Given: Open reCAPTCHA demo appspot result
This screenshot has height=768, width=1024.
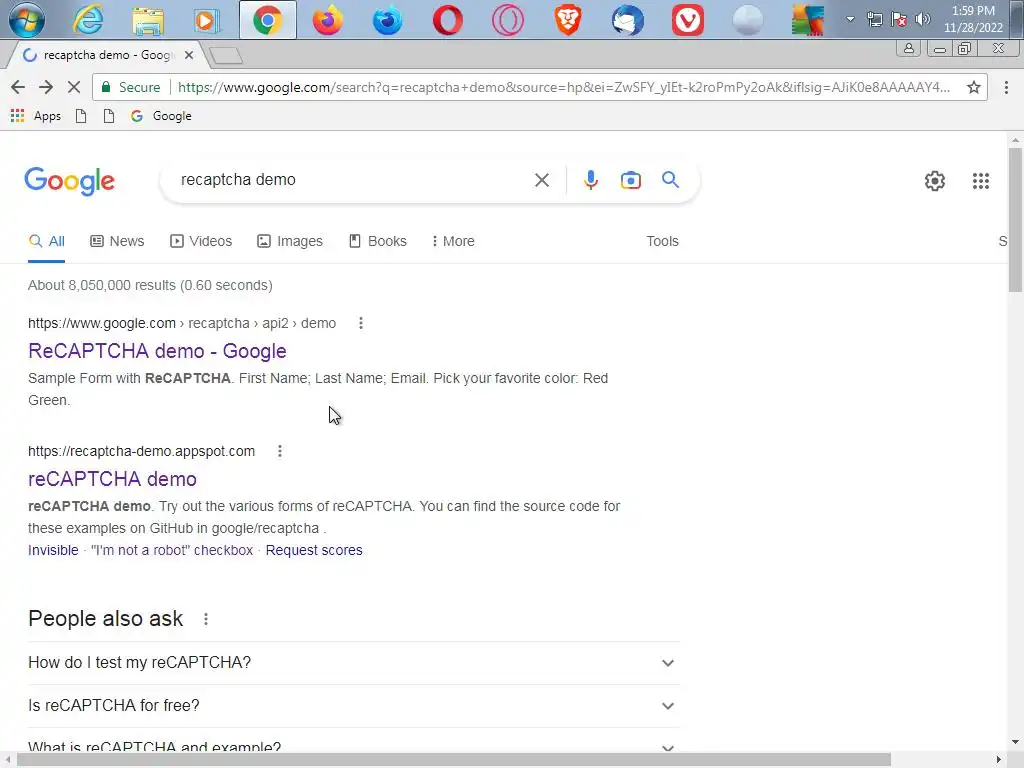Looking at the screenshot, I should click(112, 479).
